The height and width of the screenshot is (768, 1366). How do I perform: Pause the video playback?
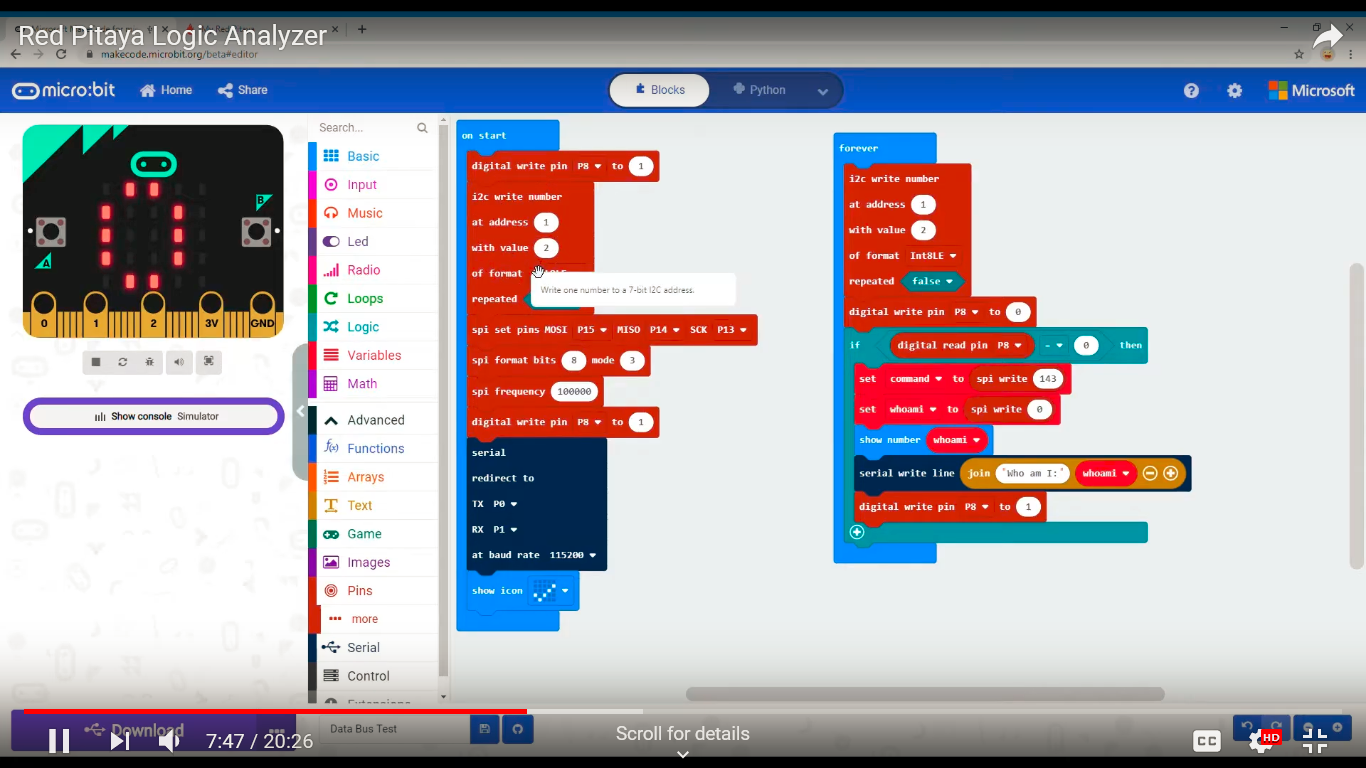point(59,741)
